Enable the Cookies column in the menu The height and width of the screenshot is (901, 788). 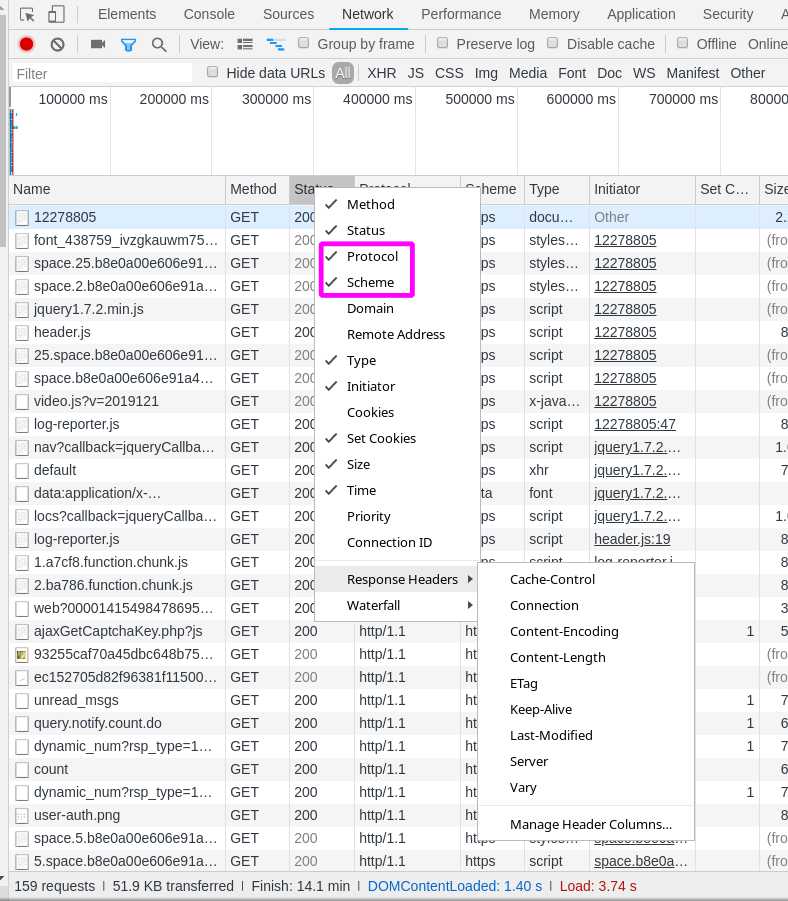pyautogui.click(x=398, y=413)
